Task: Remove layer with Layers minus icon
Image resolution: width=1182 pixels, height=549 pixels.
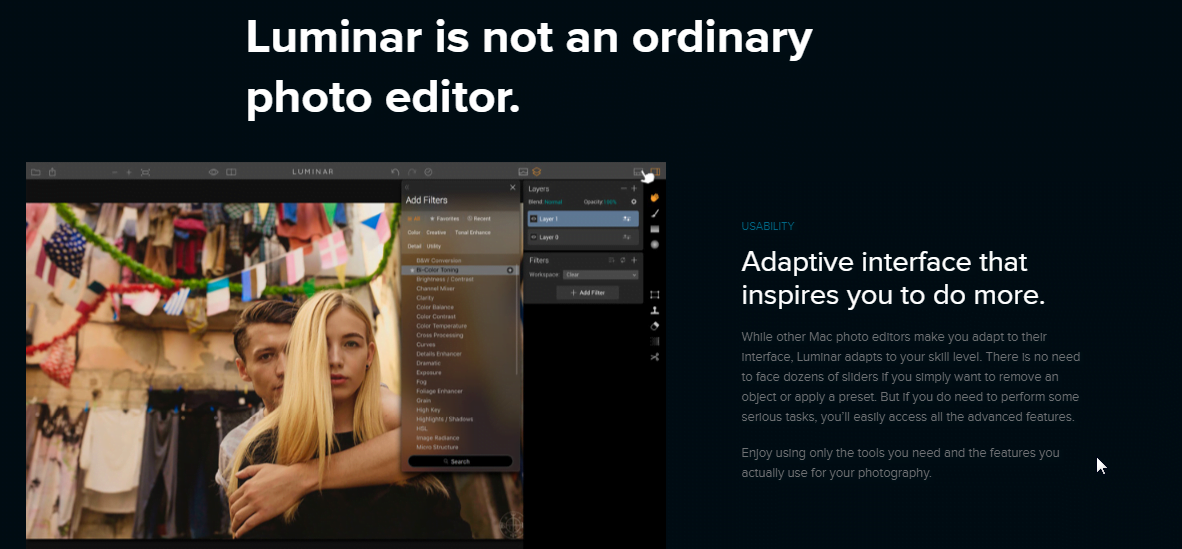Action: pos(623,189)
